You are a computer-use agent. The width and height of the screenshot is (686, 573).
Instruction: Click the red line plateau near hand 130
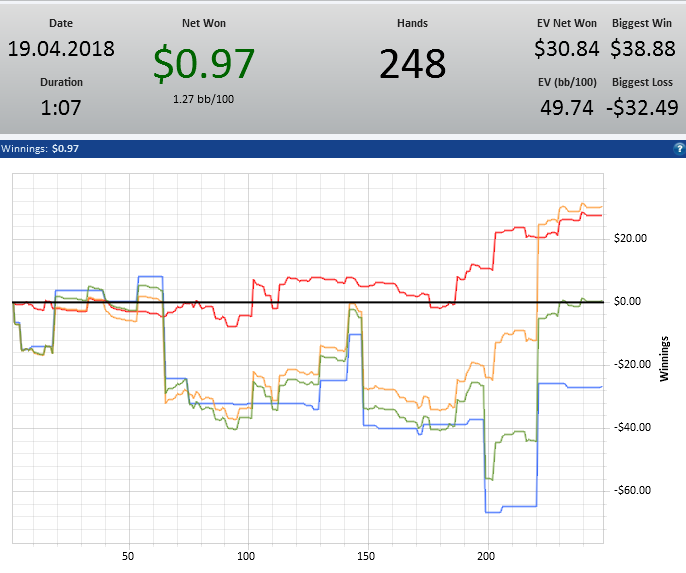318,278
